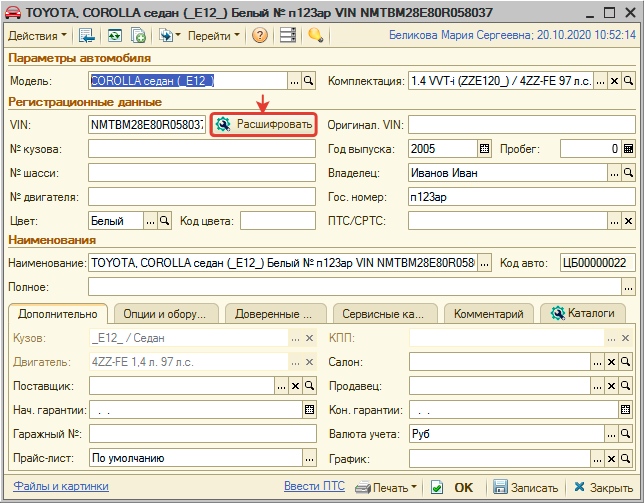Image resolution: width=644 pixels, height=503 pixels.
Task: Clear the Комплектация field with X
Action: coord(614,81)
